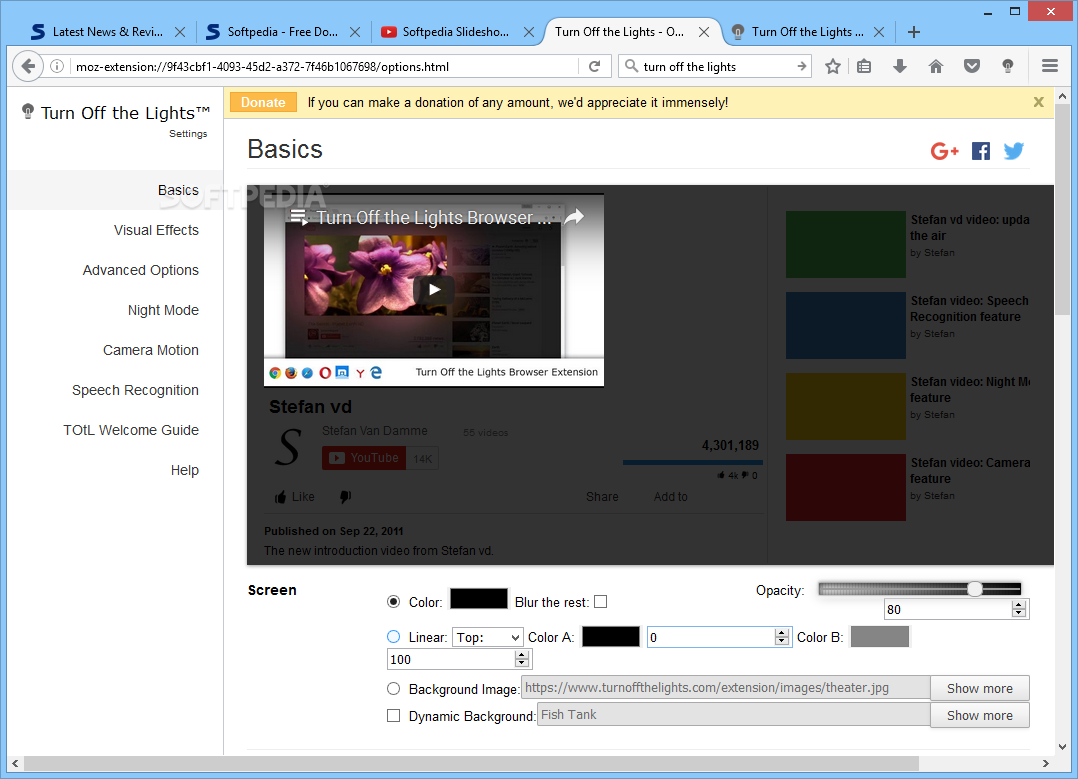
Task: Click Show more for Dynamic Background
Action: coord(980,715)
